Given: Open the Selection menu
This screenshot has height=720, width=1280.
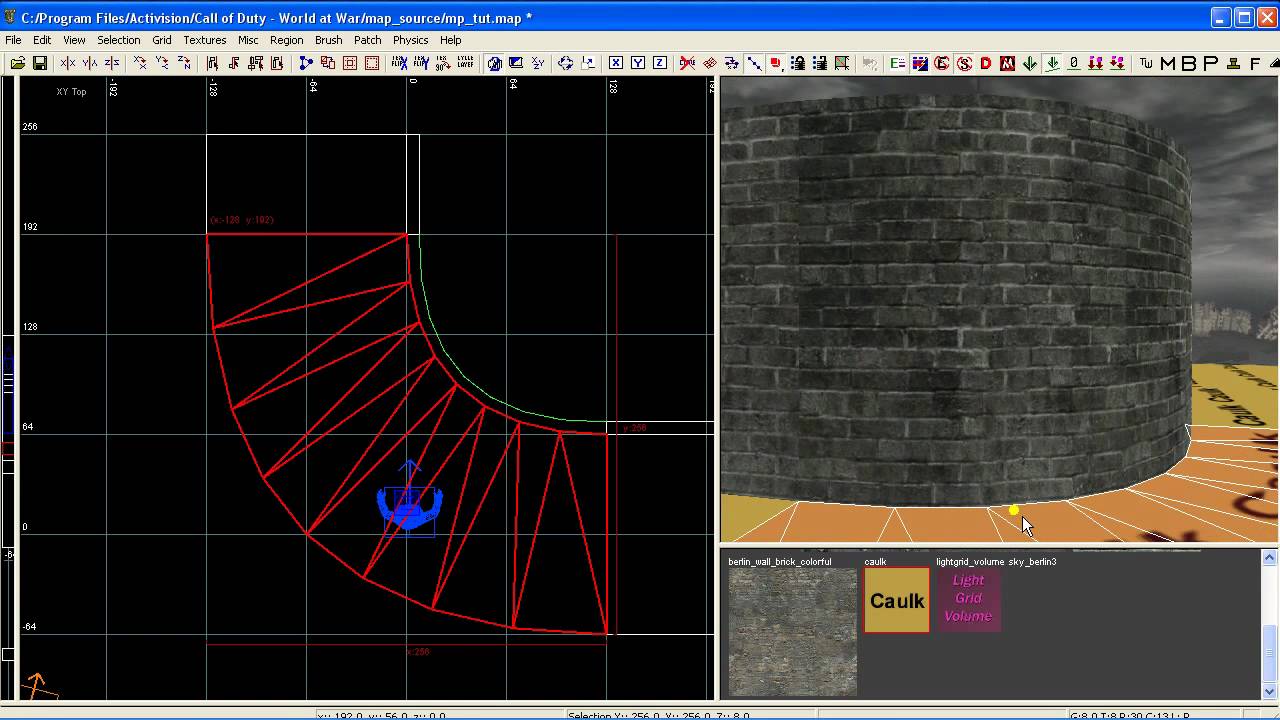Looking at the screenshot, I should [118, 40].
